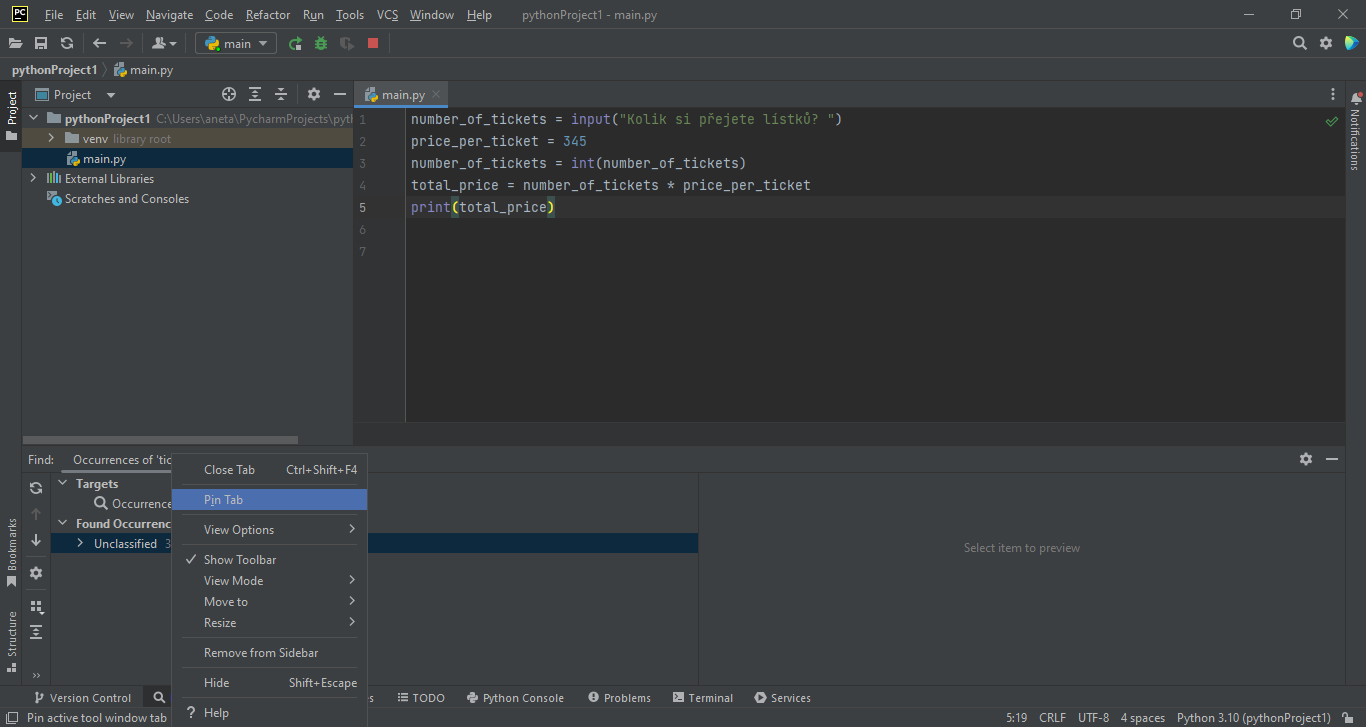This screenshot has height=727, width=1366.
Task: Pin the Find tab
Action: tap(223, 499)
